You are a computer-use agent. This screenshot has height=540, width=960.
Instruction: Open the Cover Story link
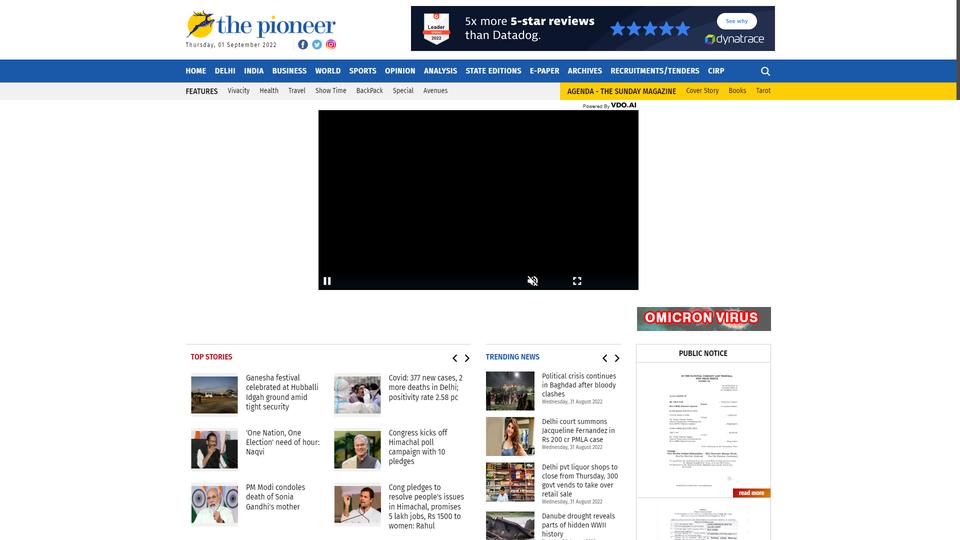click(x=702, y=91)
